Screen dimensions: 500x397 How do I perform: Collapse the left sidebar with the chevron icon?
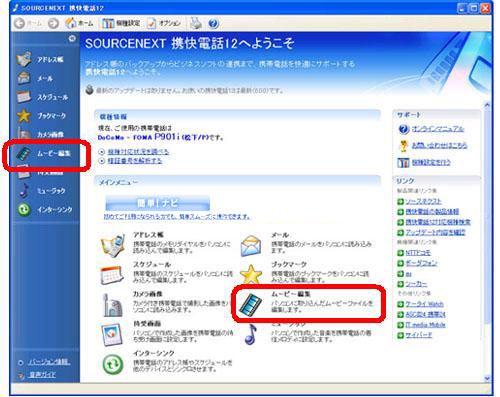pyautogui.click(x=72, y=39)
